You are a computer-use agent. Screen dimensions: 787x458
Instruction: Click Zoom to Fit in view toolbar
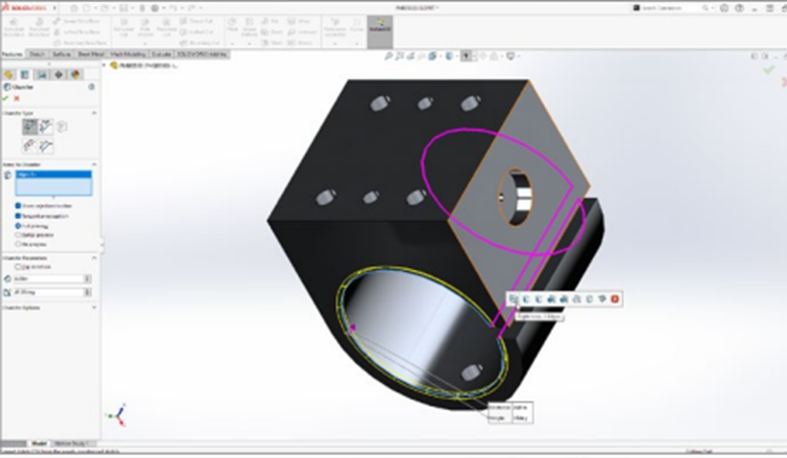pyautogui.click(x=388, y=56)
